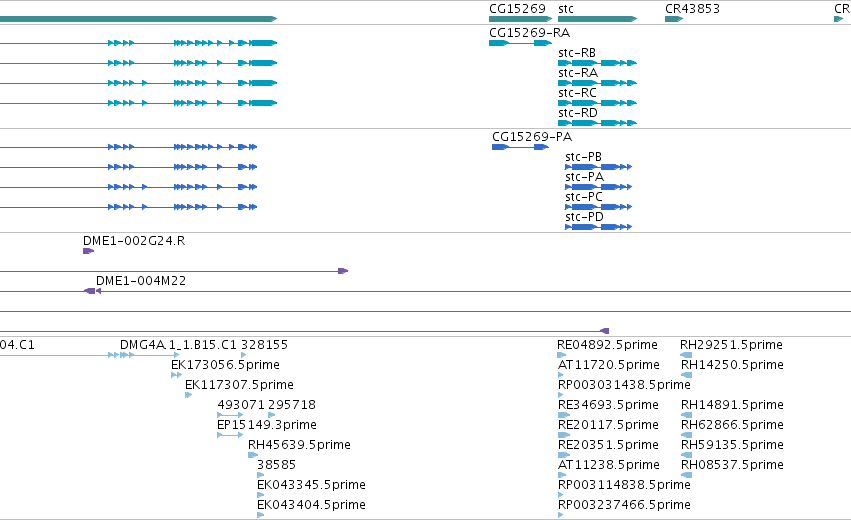
Task: Click the AT11720.5prime EST label
Action: 609,365
